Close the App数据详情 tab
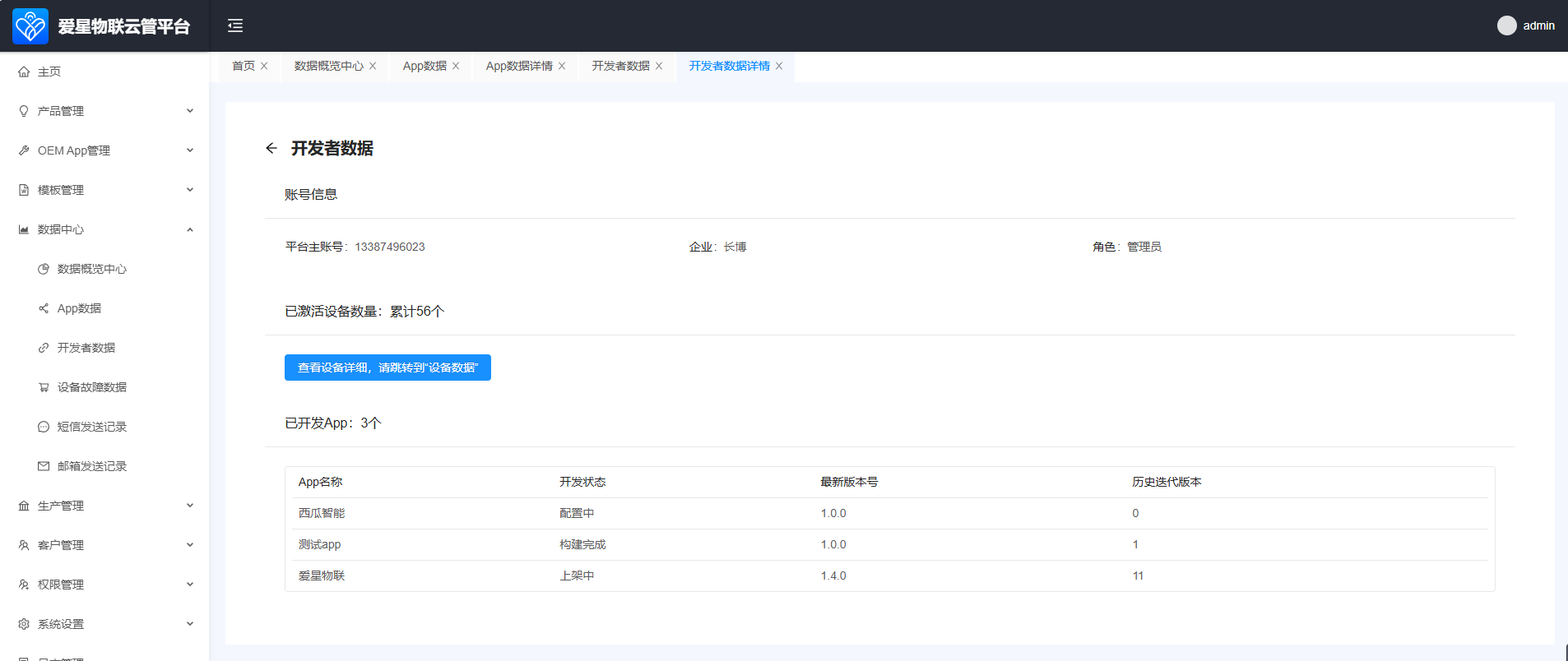 coord(562,66)
